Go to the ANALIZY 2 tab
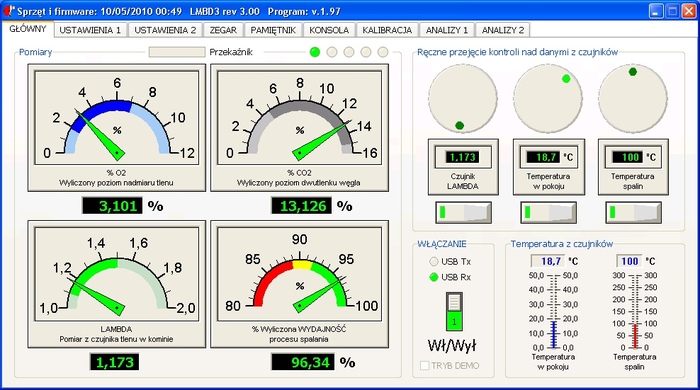Viewport: 700px width, 390px height. pyautogui.click(x=503, y=30)
